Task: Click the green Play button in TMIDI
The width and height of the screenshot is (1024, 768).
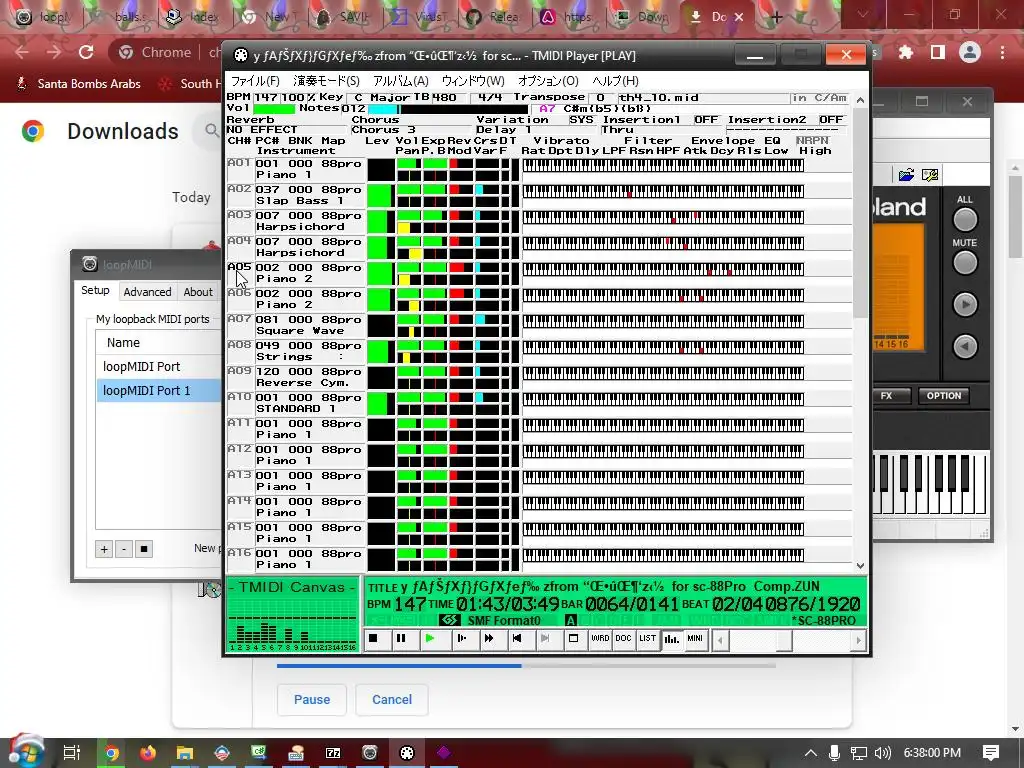Action: tap(430, 639)
